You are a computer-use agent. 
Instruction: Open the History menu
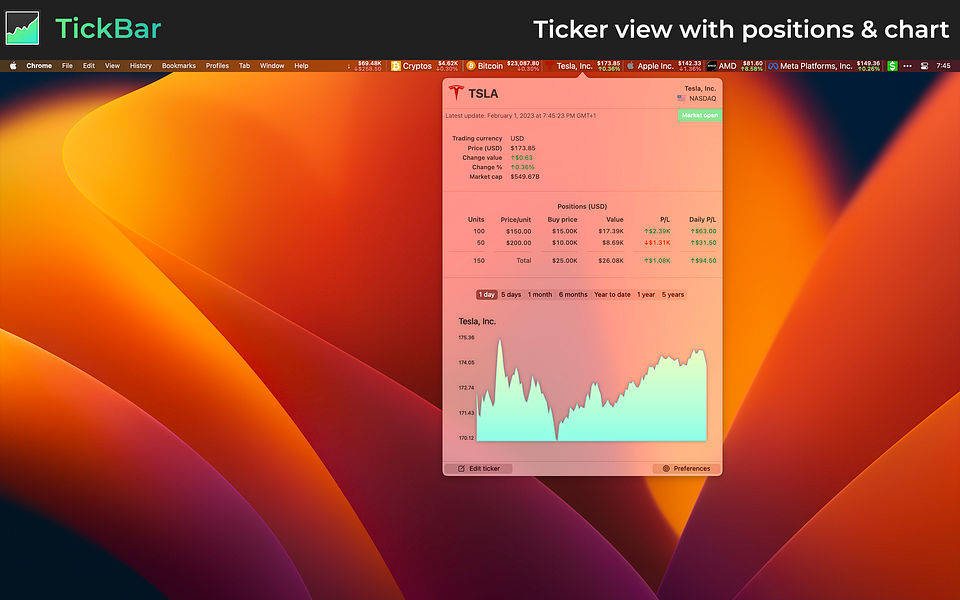(x=140, y=64)
